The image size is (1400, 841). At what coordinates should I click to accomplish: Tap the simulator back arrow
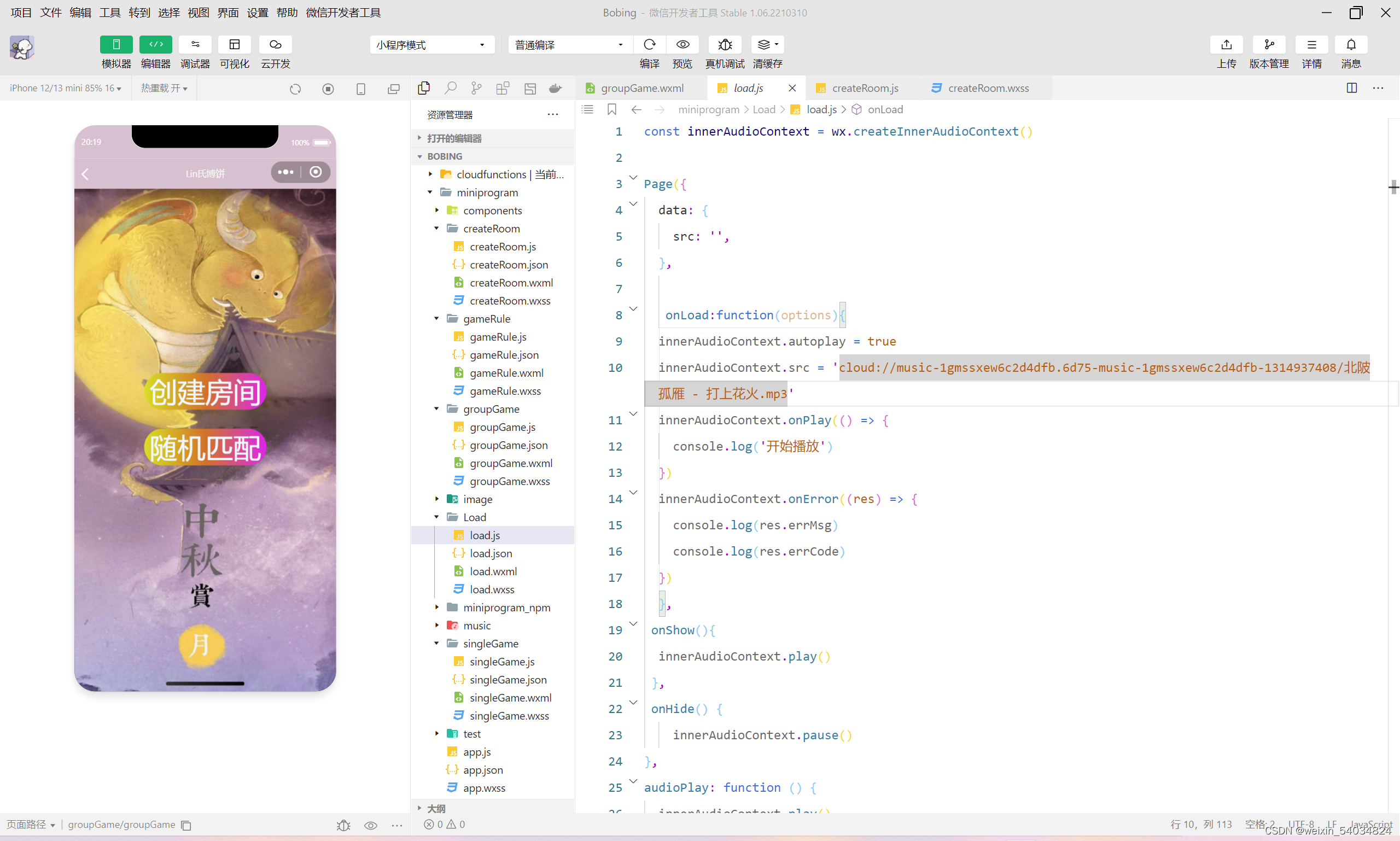[x=85, y=174]
